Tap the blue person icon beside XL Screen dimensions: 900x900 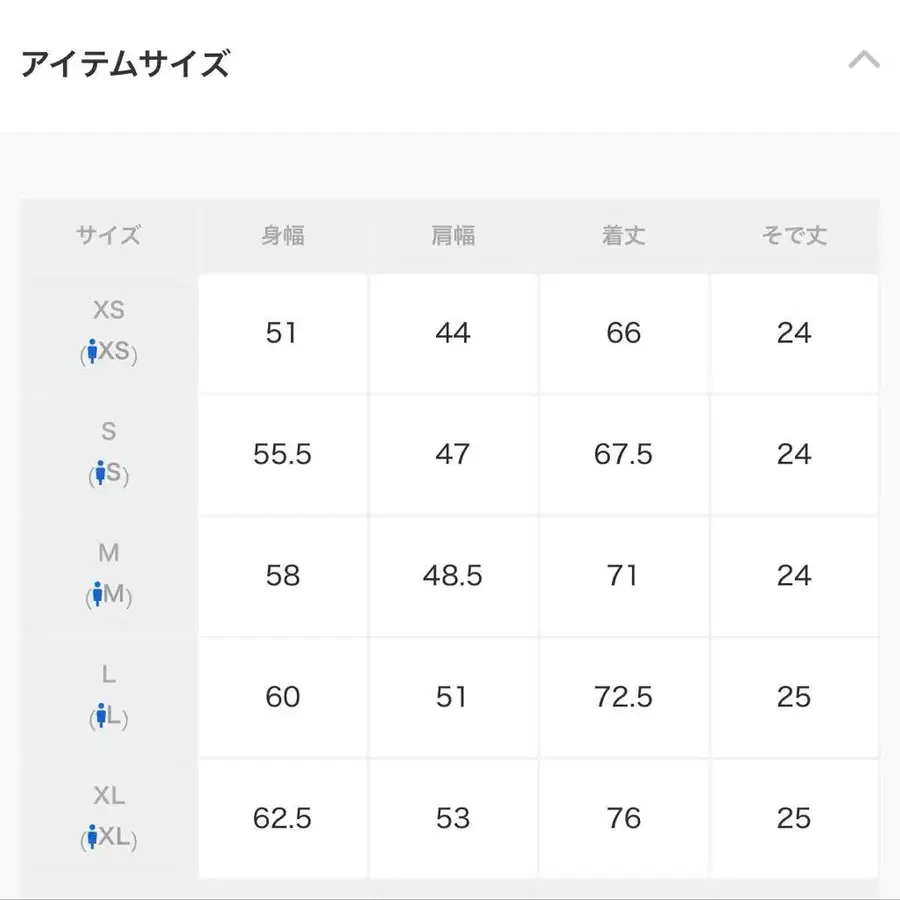pyautogui.click(x=92, y=837)
